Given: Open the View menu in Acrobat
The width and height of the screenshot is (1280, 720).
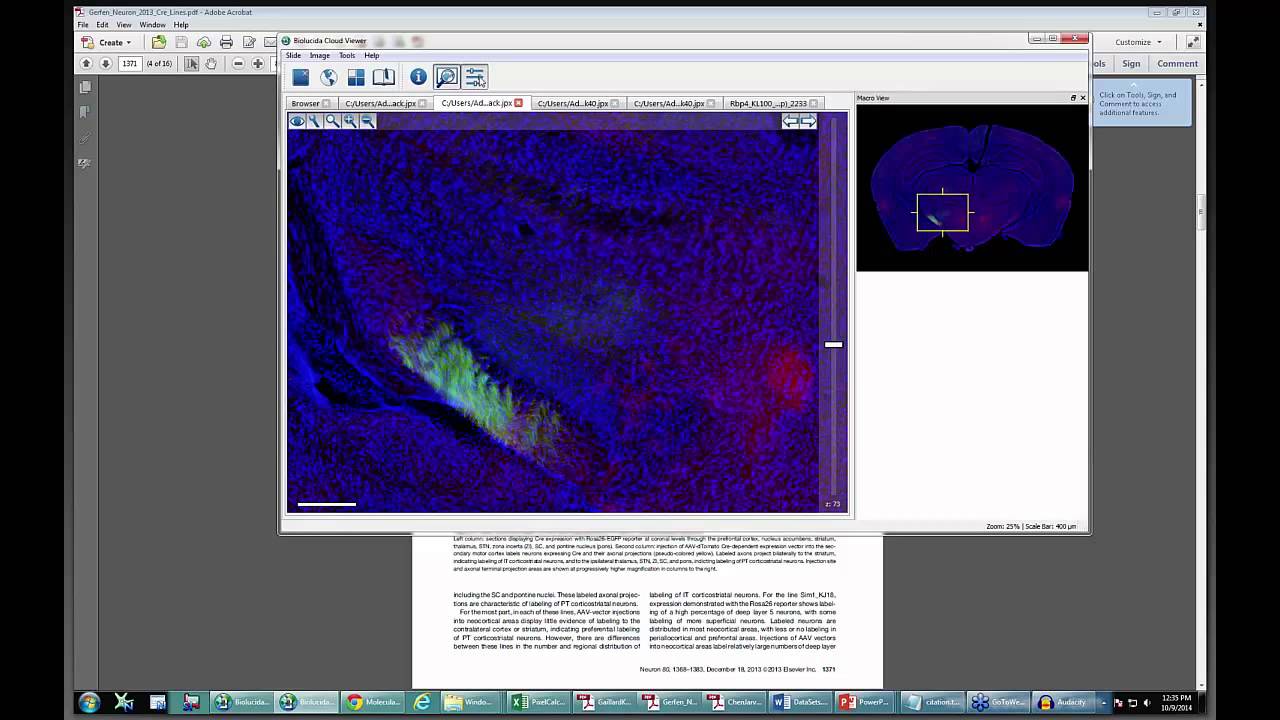Looking at the screenshot, I should pyautogui.click(x=124, y=25).
